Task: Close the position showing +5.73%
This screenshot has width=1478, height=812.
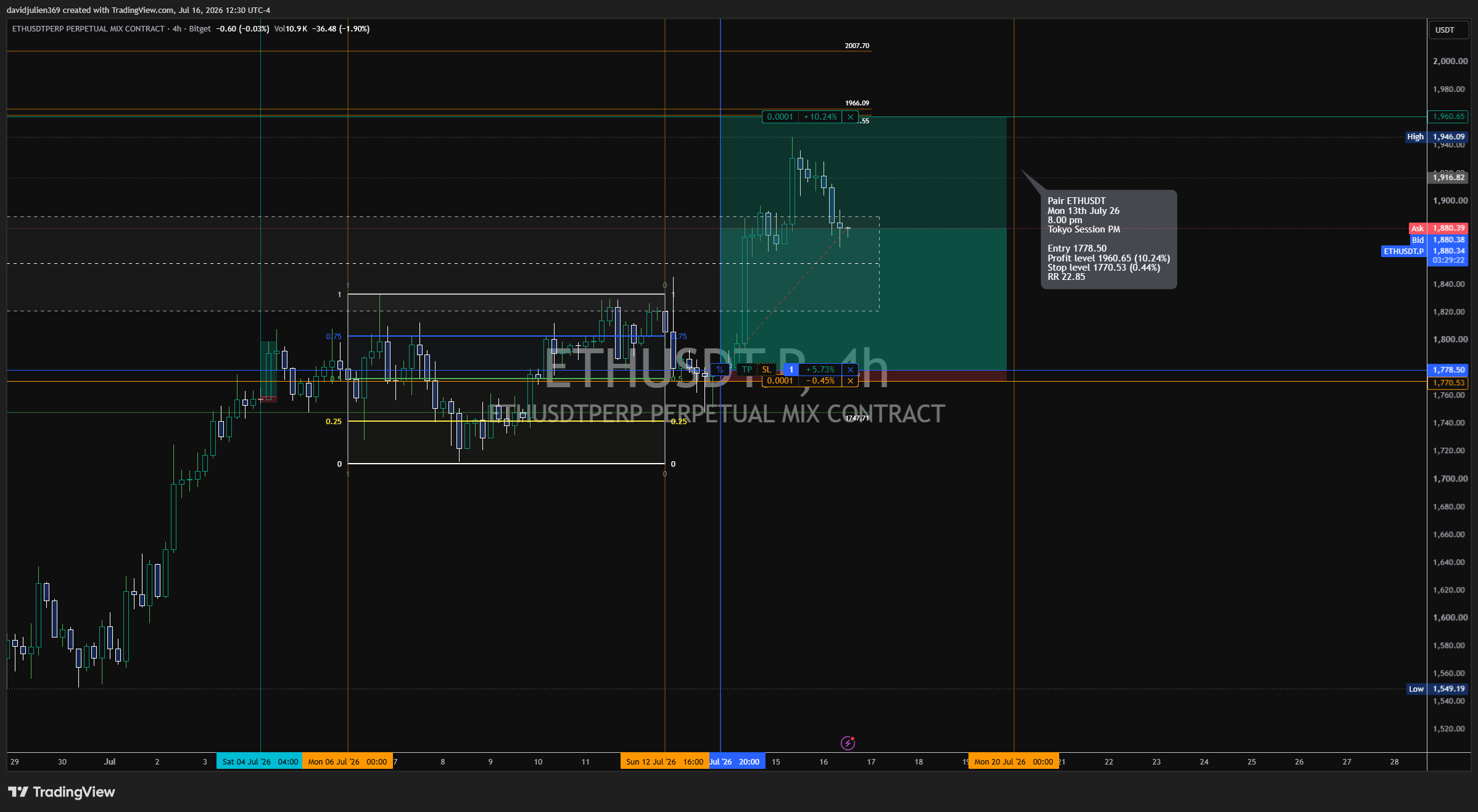Action: coord(850,370)
